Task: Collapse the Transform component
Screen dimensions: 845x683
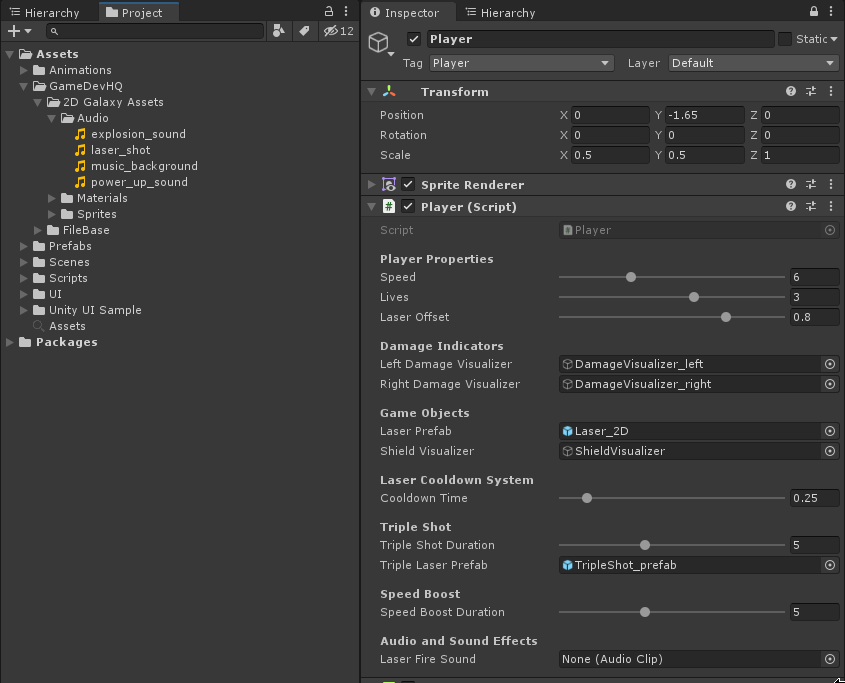Action: [x=371, y=92]
